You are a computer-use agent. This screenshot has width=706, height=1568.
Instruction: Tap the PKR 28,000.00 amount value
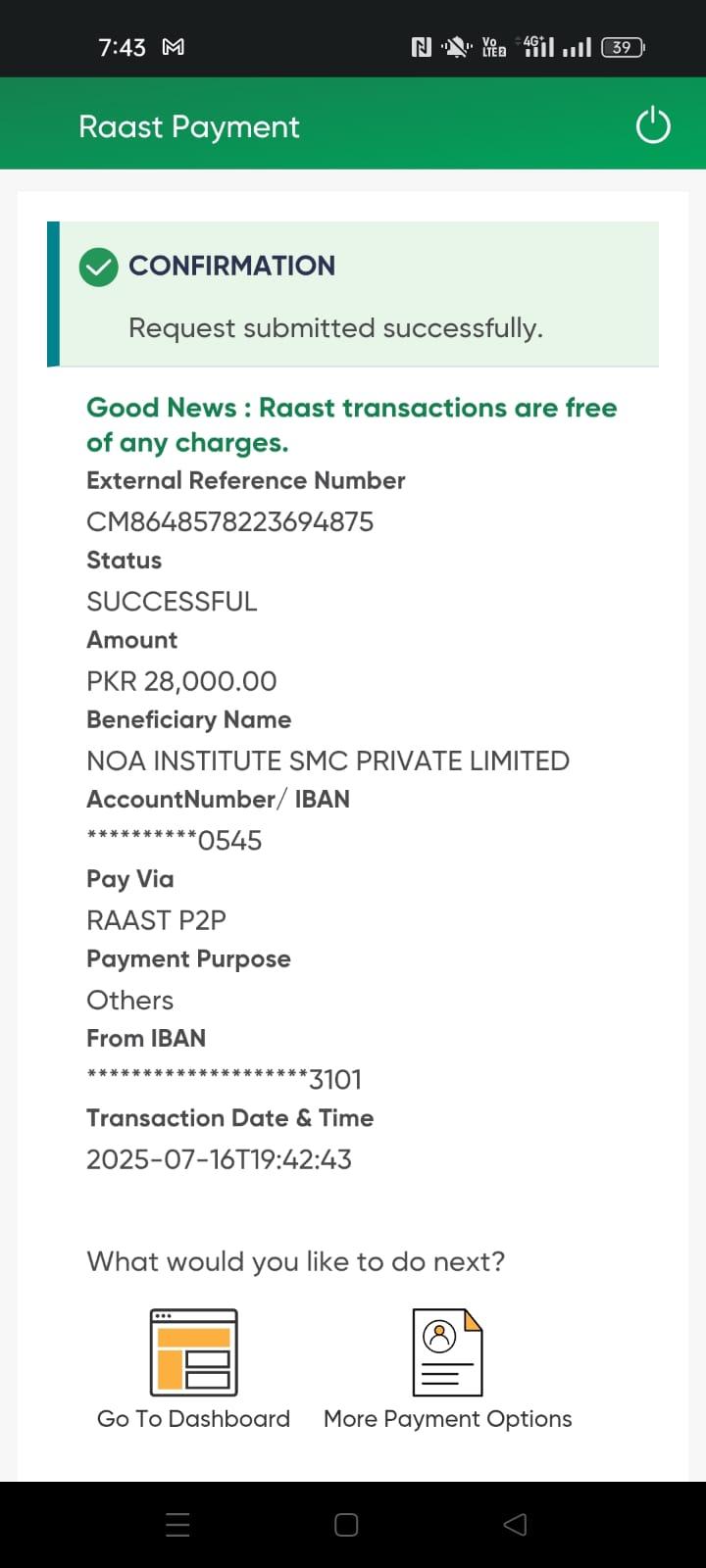[181, 681]
